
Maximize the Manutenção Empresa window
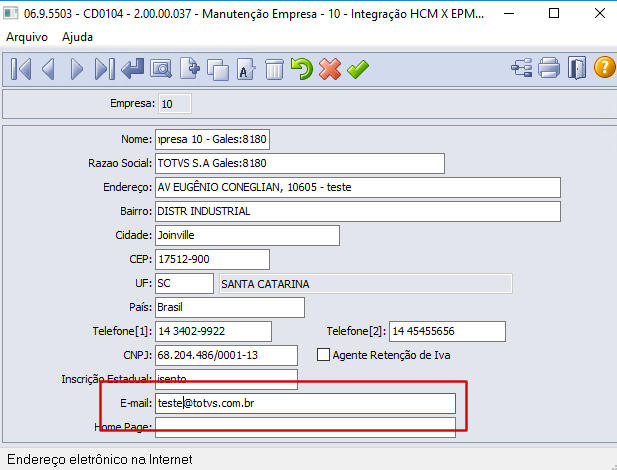554,13
